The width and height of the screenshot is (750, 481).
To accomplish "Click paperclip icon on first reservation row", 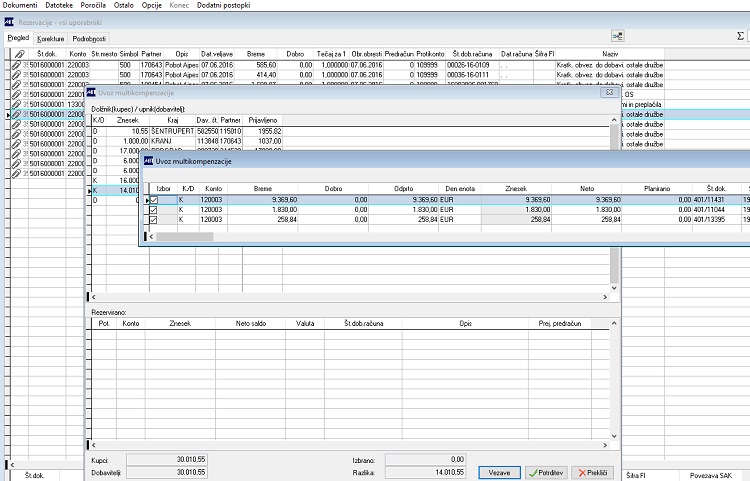I will click(x=17, y=65).
